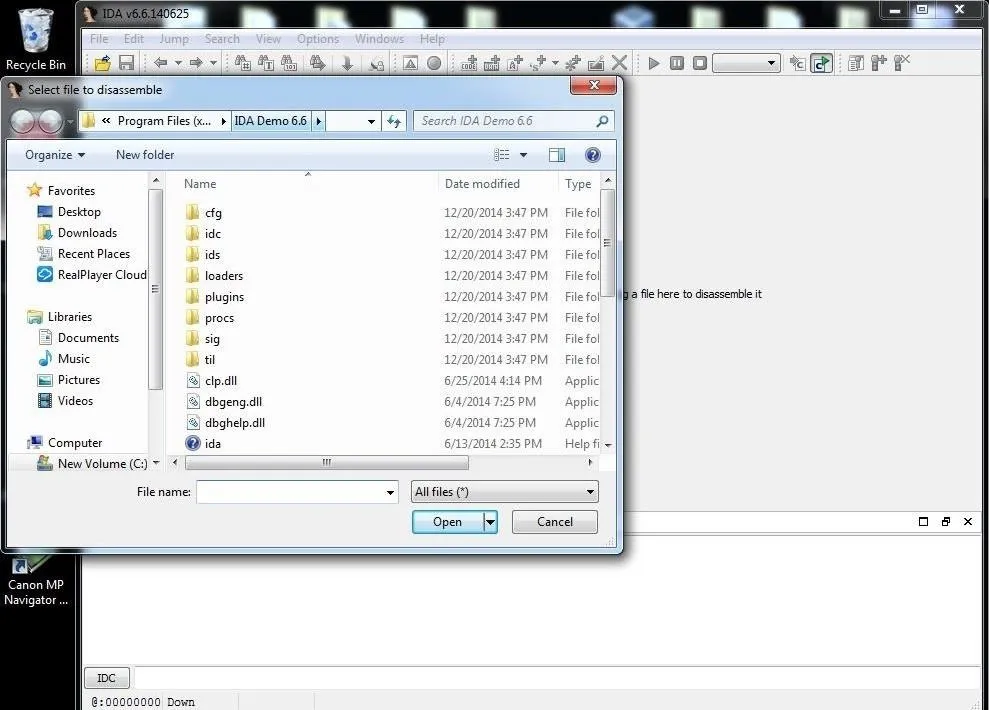Click the horizontal scrollbar of file list

[327, 463]
